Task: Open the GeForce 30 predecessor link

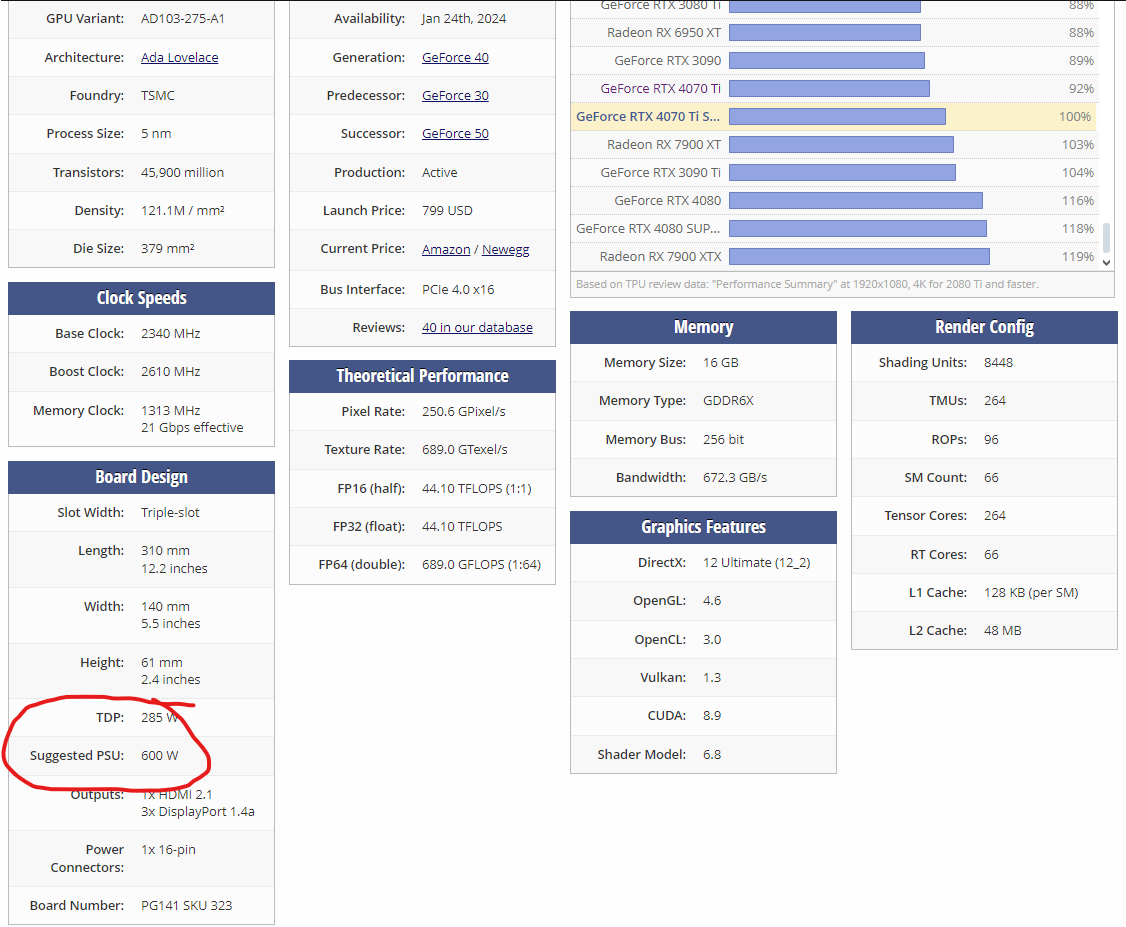Action: click(x=455, y=96)
